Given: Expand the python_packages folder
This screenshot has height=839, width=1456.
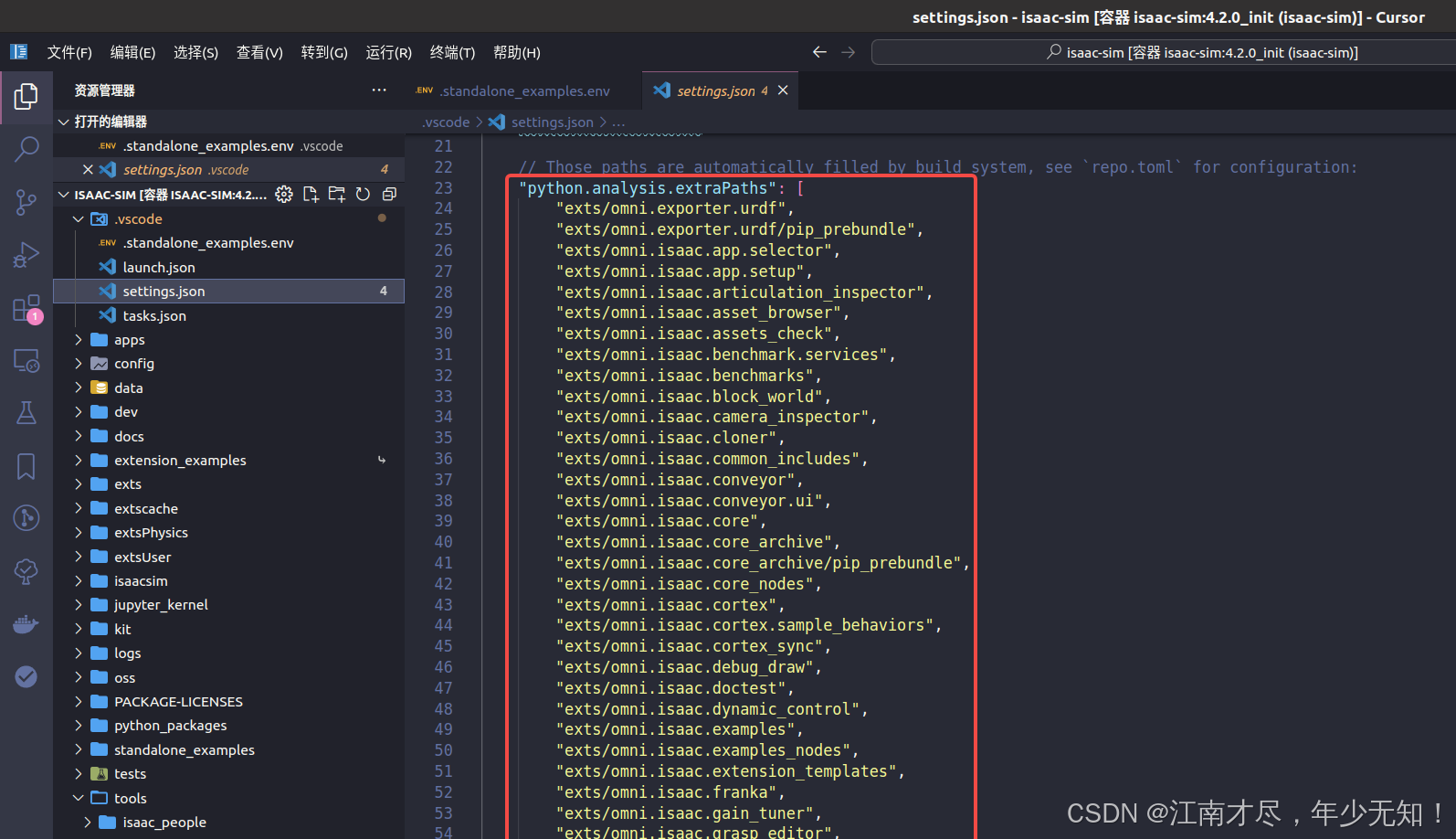Looking at the screenshot, I should pos(228,726).
